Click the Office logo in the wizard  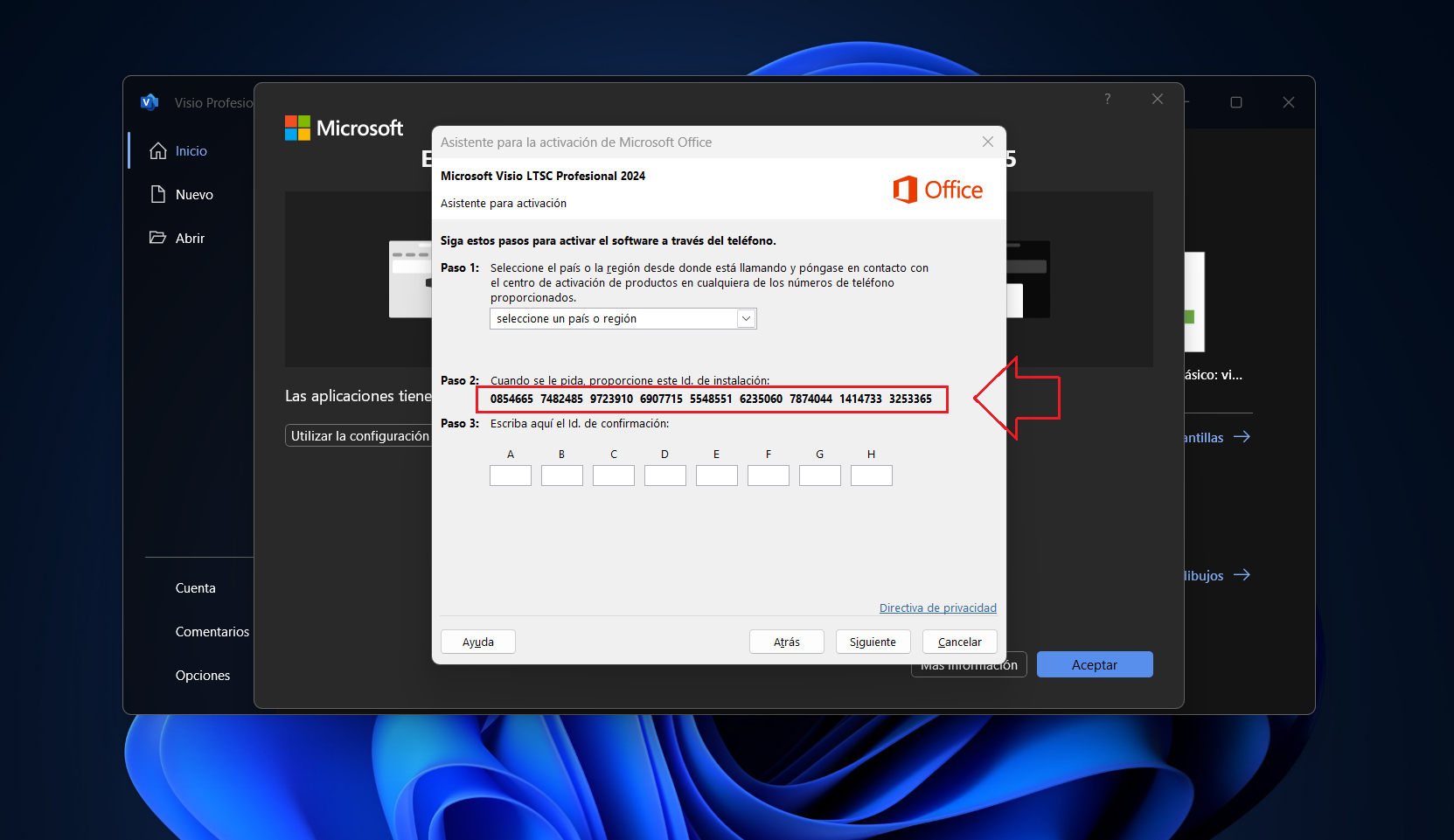click(x=937, y=190)
